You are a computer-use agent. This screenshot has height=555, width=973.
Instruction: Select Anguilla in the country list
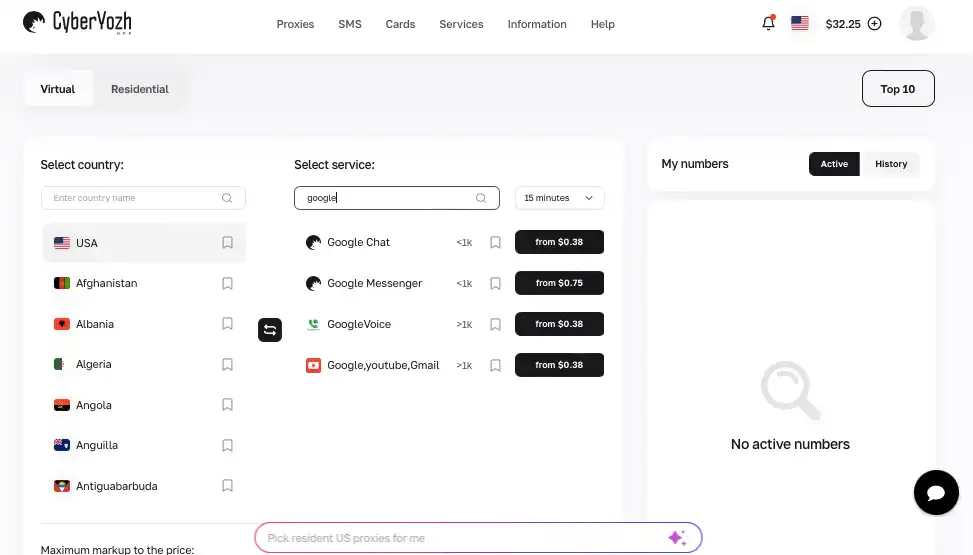(x=144, y=445)
